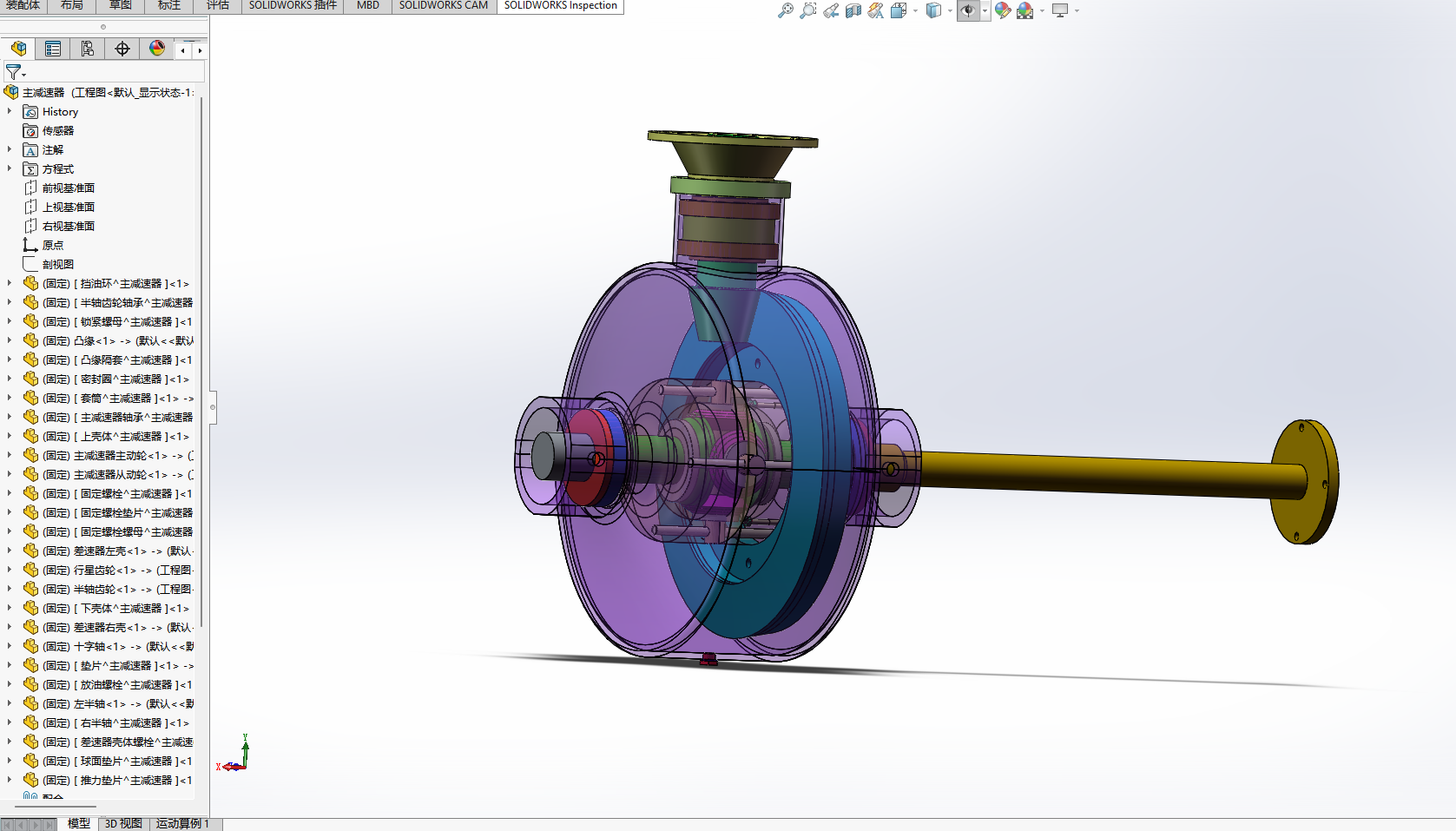1456x831 pixels.
Task: Switch to the DimXpertManager crosshair tab
Action: click(x=122, y=49)
